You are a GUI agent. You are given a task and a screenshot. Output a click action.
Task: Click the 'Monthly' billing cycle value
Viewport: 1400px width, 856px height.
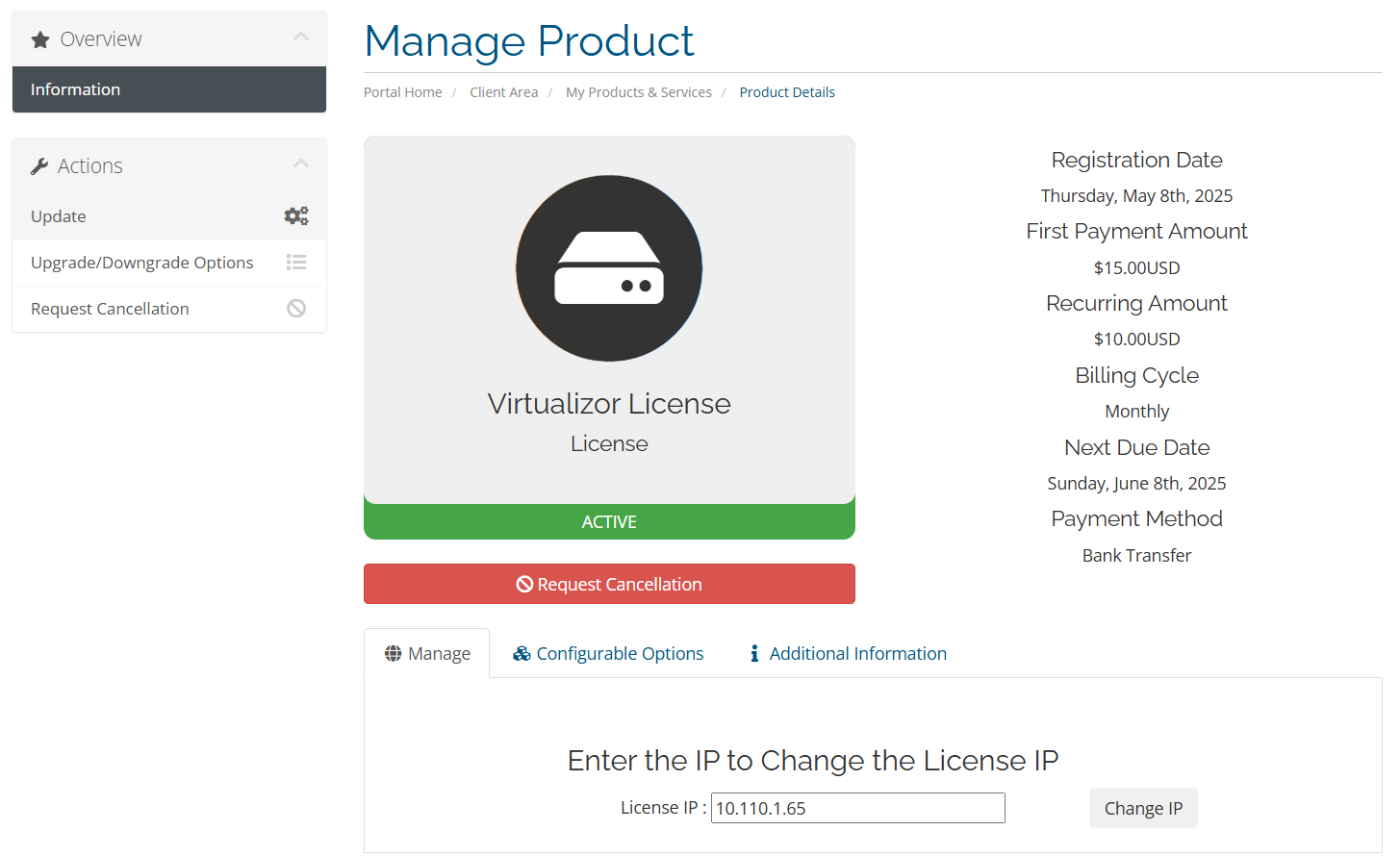click(x=1136, y=412)
